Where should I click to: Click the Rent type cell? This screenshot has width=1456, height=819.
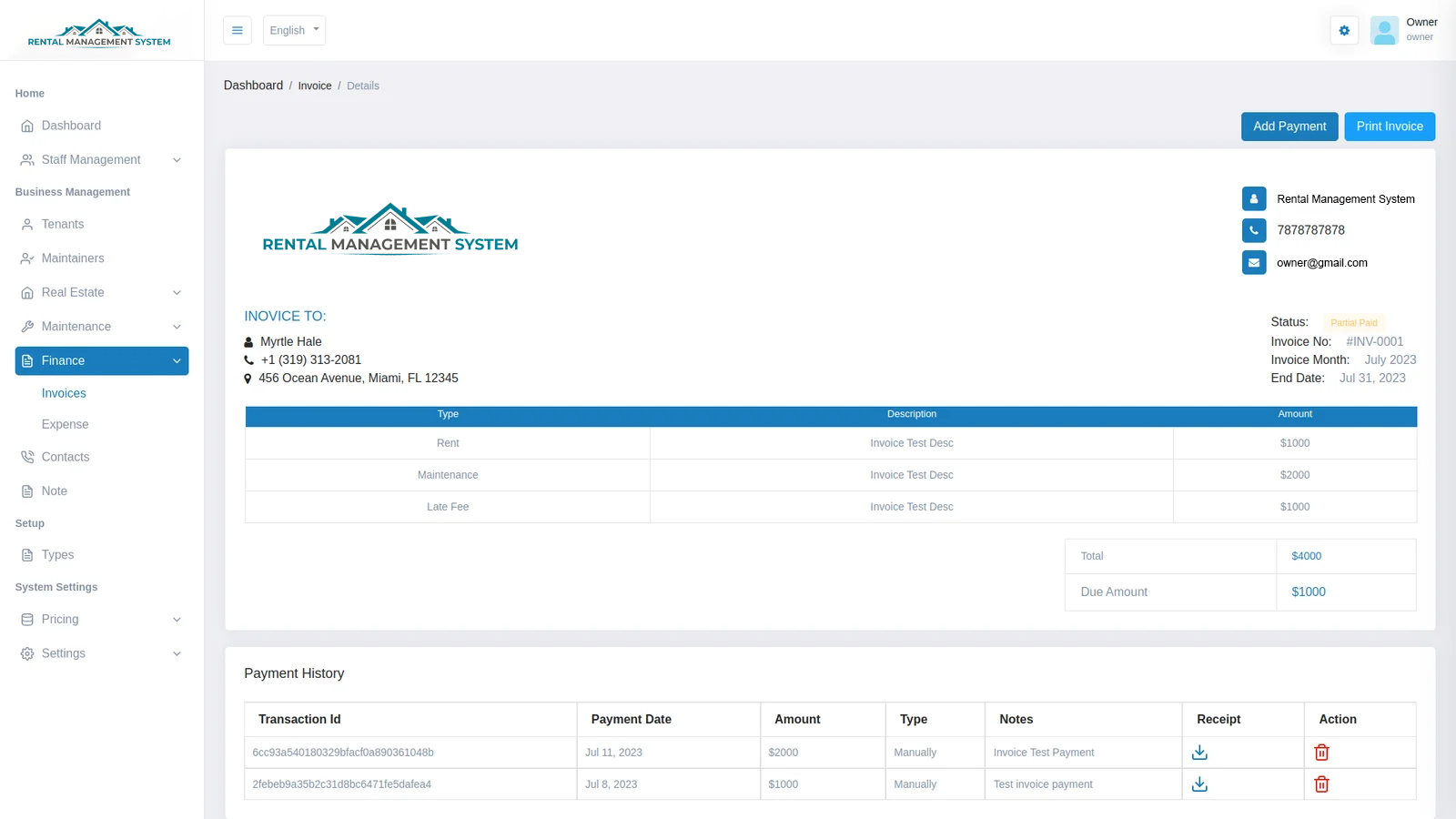pos(448,443)
